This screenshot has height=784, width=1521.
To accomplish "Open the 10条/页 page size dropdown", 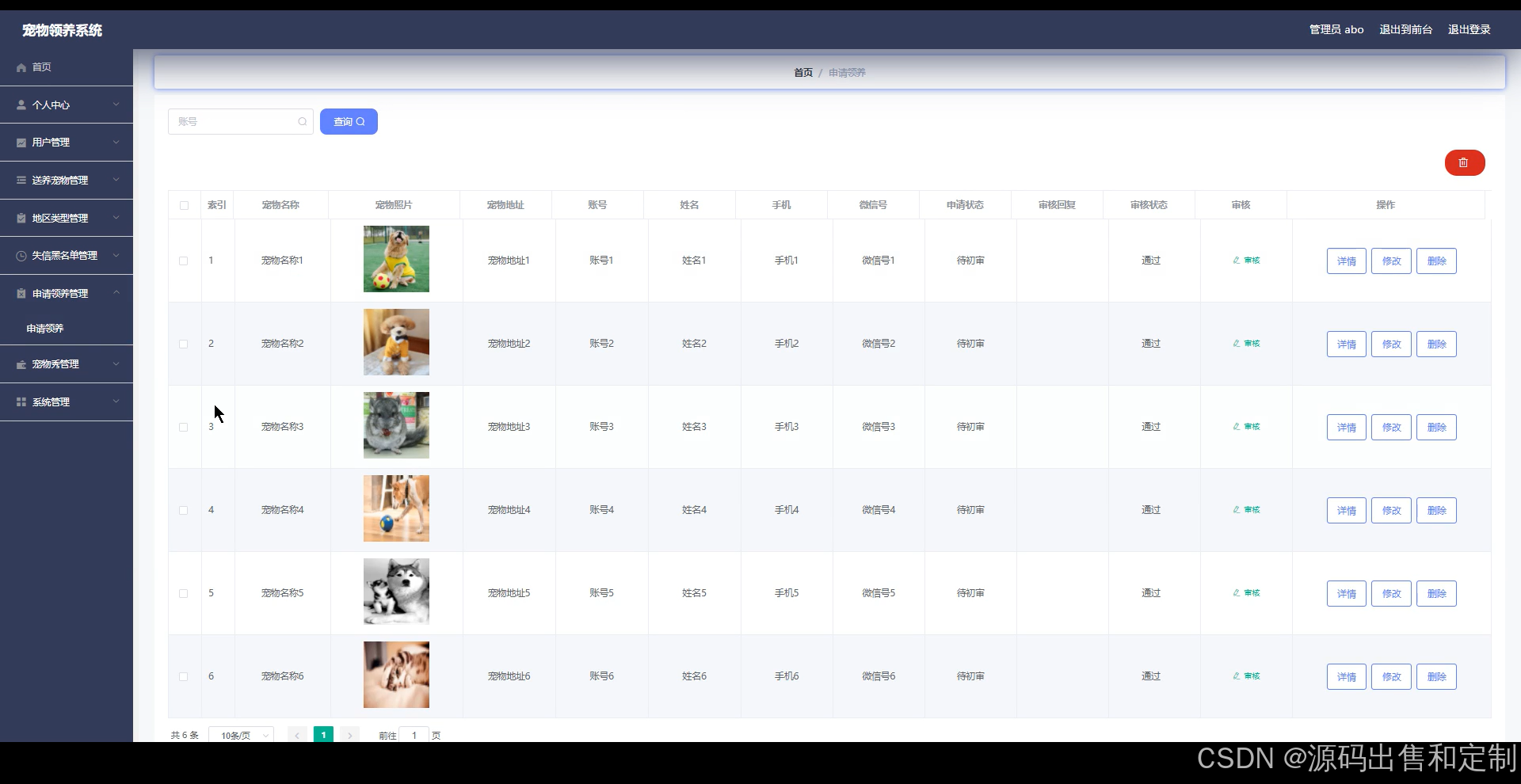I will click(x=242, y=735).
